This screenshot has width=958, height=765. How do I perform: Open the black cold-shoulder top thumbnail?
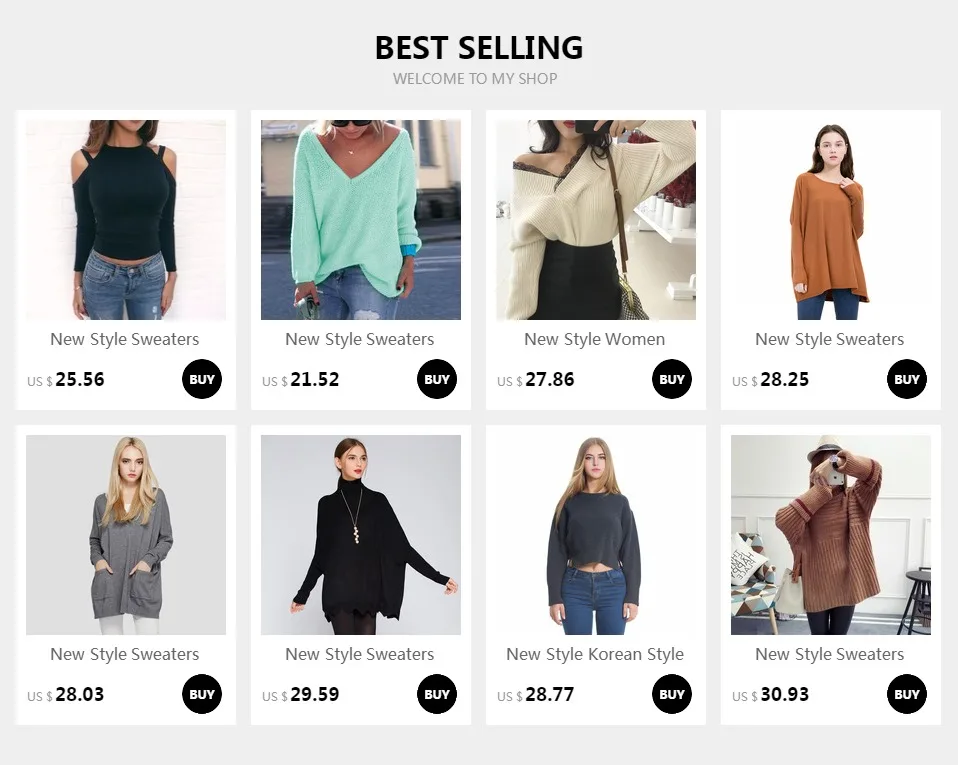[126, 220]
